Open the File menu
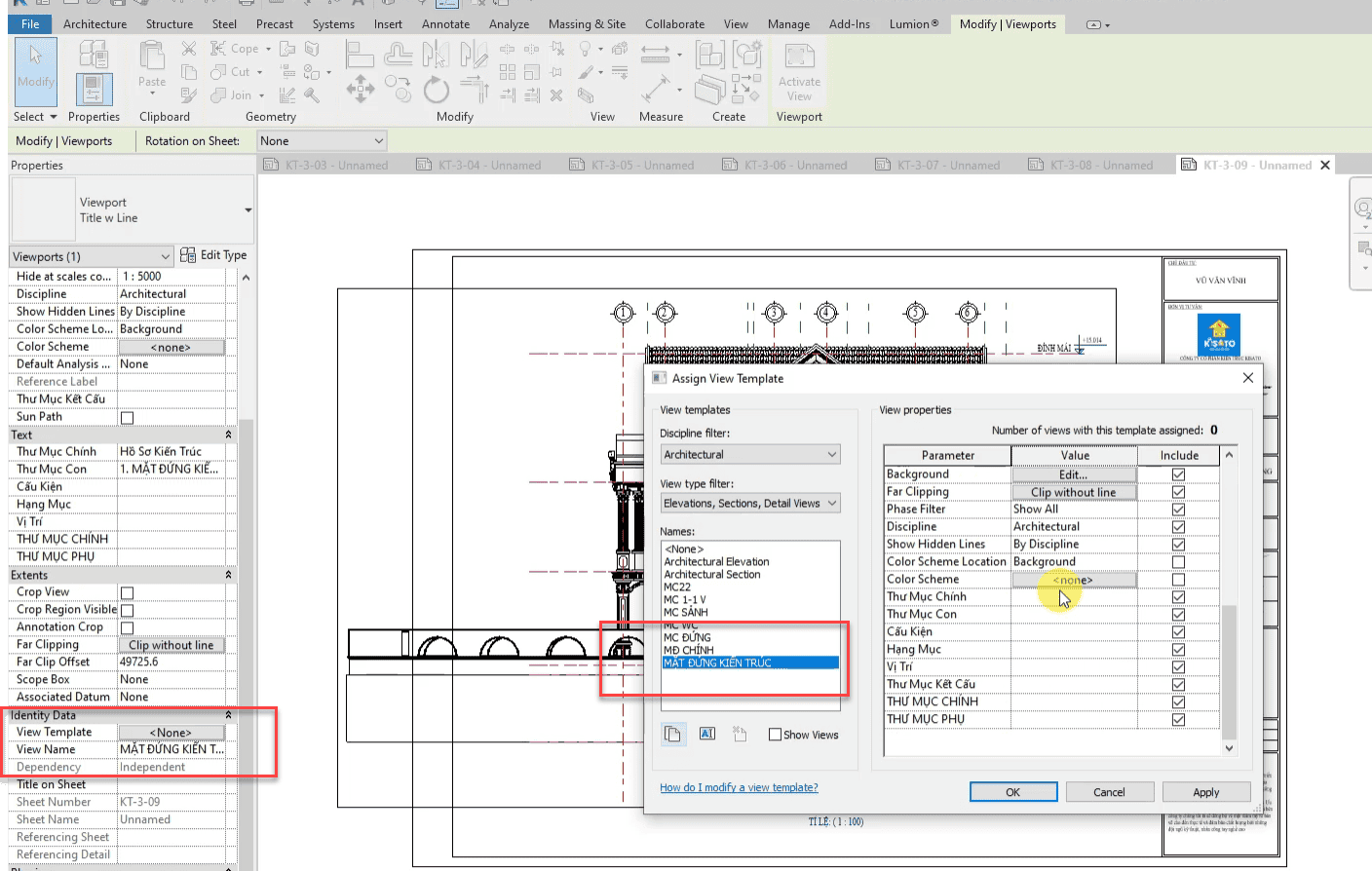Screen dimensions: 1372x871 (30, 24)
